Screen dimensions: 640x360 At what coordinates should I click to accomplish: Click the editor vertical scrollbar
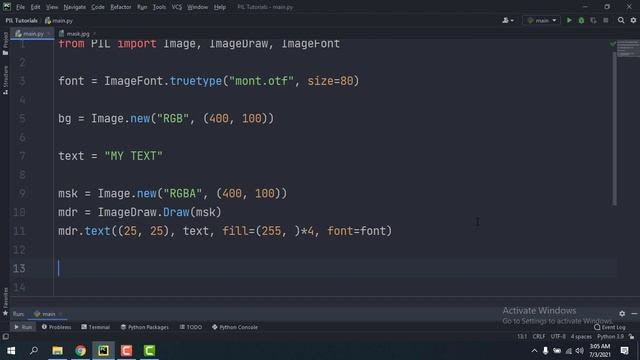click(614, 128)
